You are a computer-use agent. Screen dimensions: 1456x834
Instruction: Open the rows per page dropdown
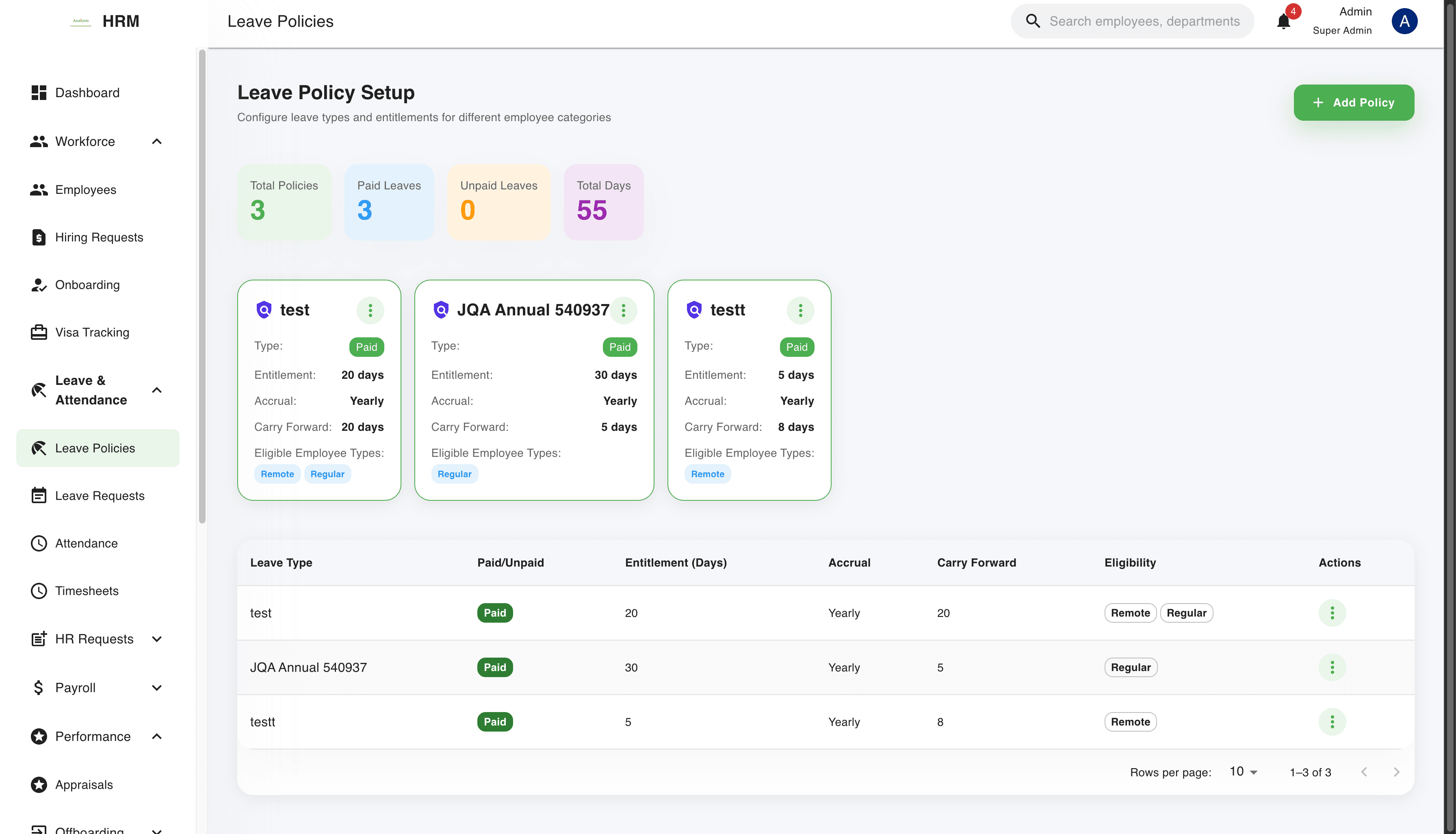click(1244, 772)
